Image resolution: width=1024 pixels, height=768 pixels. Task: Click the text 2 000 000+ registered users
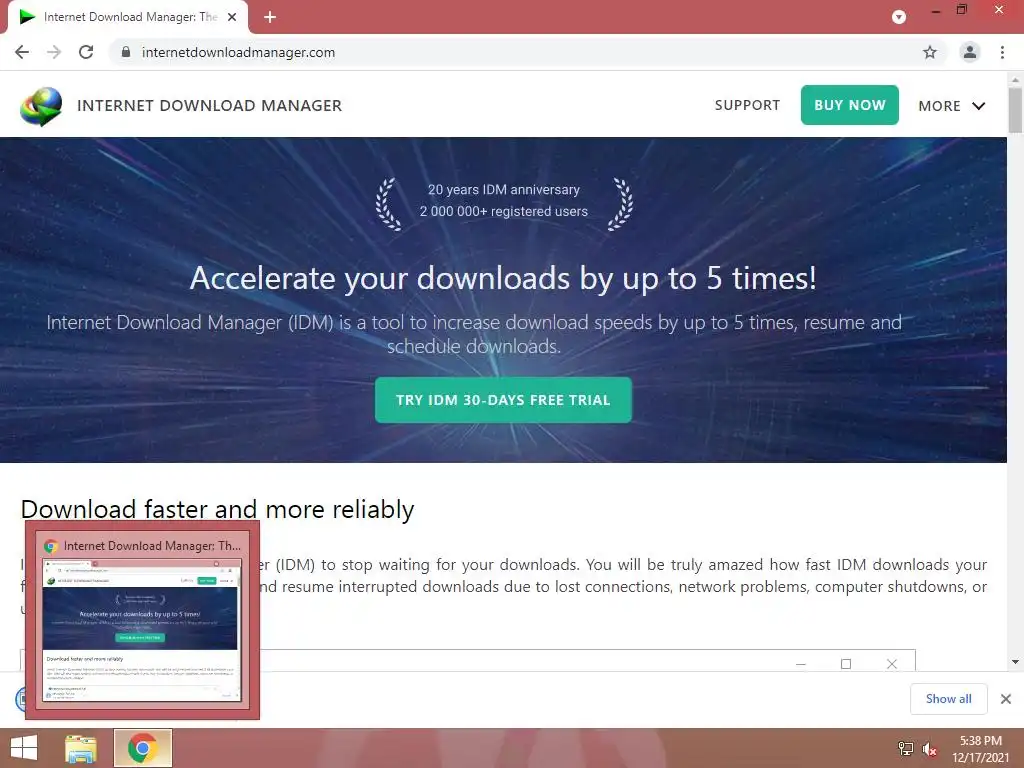tap(504, 211)
